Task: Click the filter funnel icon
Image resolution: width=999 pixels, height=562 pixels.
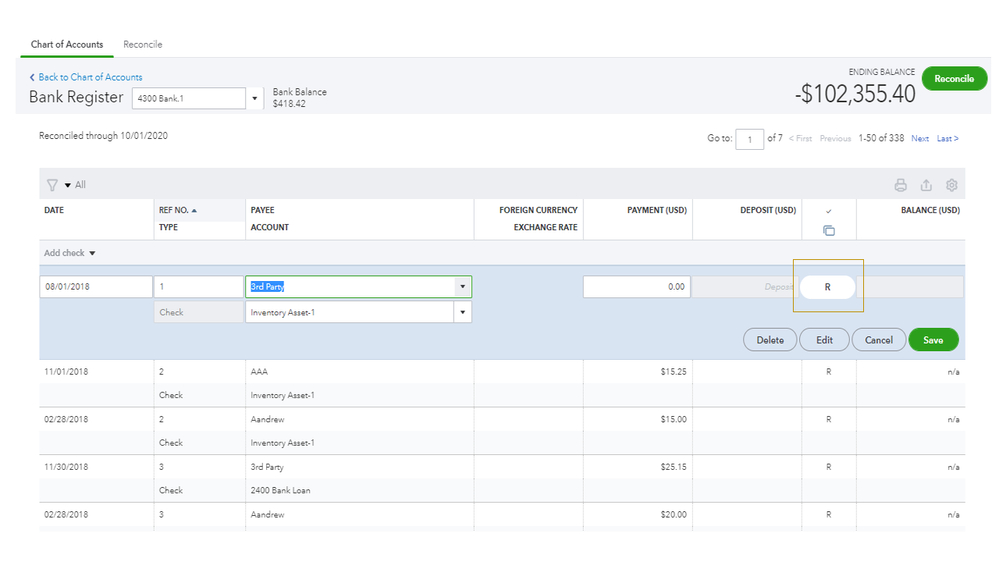Action: tap(52, 185)
